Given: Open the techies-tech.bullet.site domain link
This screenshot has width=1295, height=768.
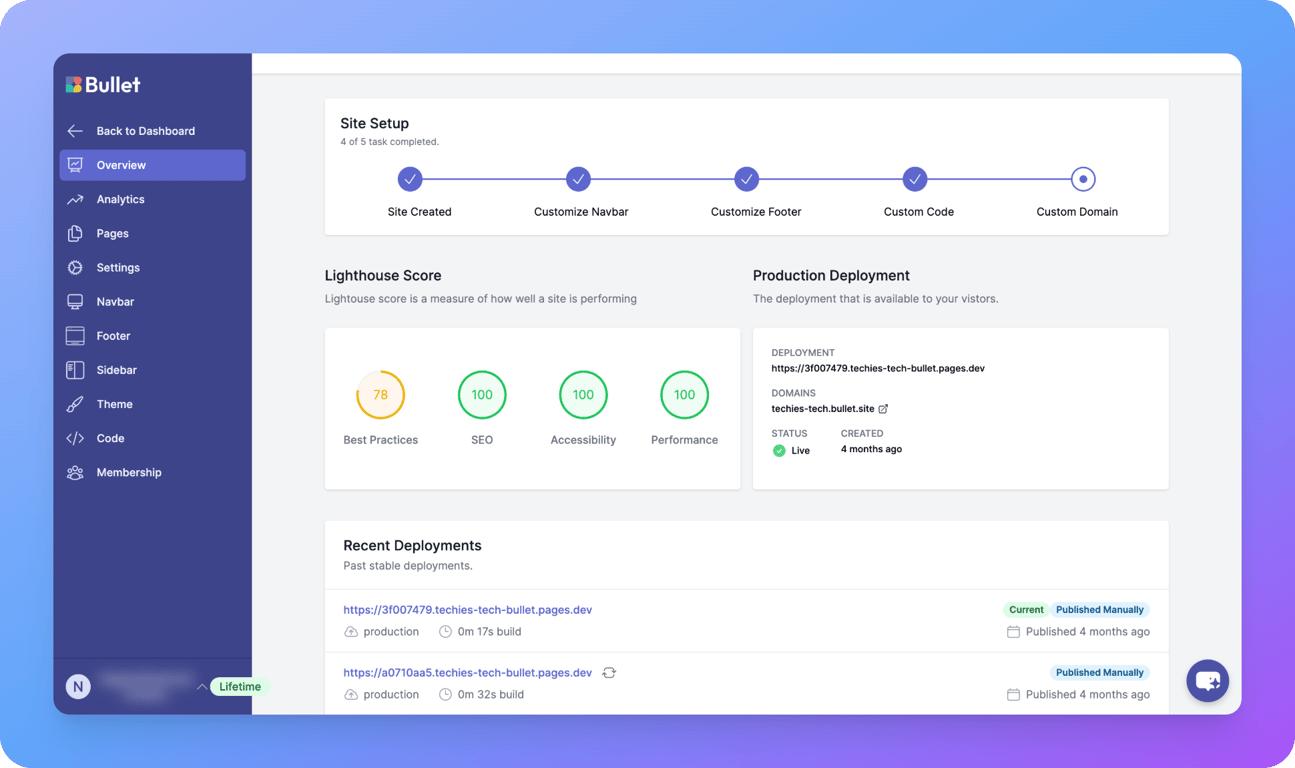Looking at the screenshot, I should click(x=823, y=409).
